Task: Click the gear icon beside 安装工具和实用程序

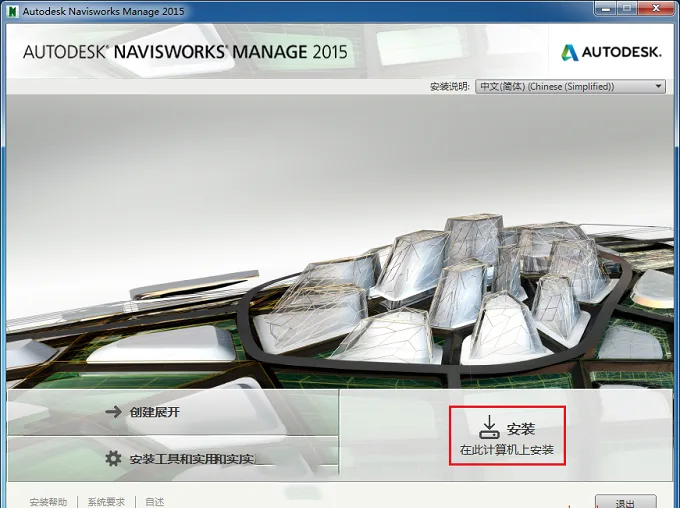Action: tap(113, 458)
